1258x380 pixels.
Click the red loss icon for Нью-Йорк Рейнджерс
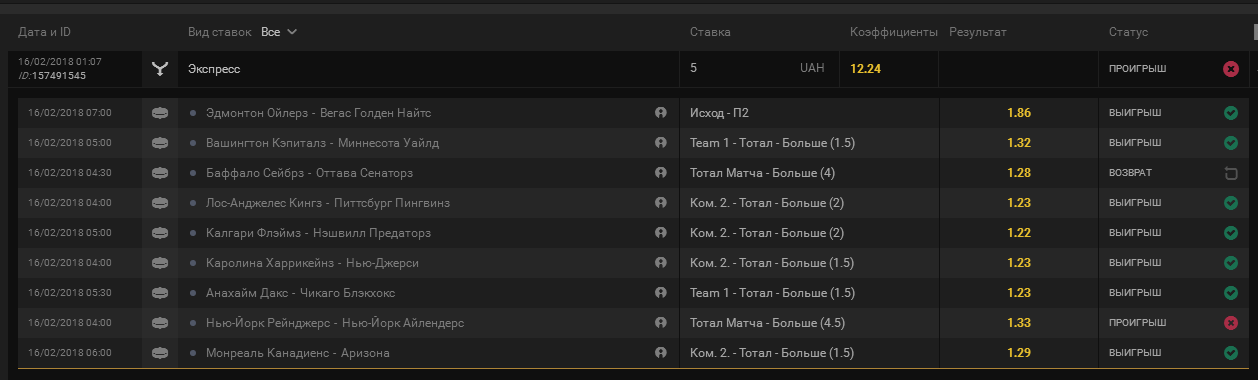click(1231, 323)
